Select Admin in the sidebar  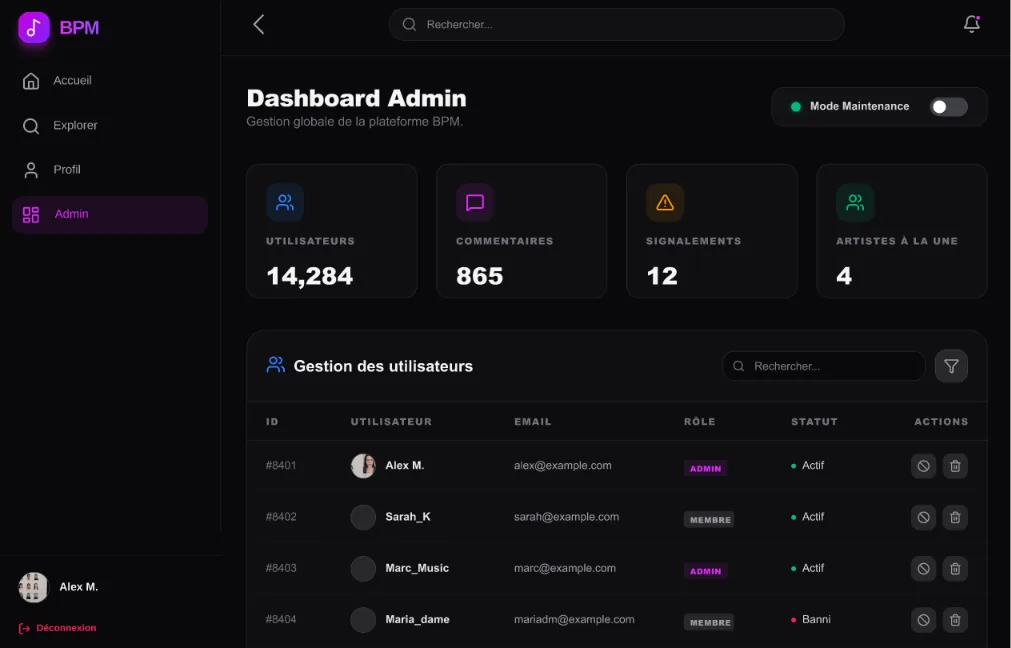(x=110, y=214)
